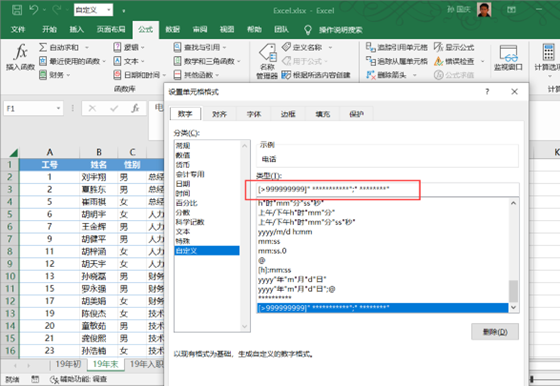Click the Save icon in title bar
Viewport: 560px width, 386px height.
(16, 10)
